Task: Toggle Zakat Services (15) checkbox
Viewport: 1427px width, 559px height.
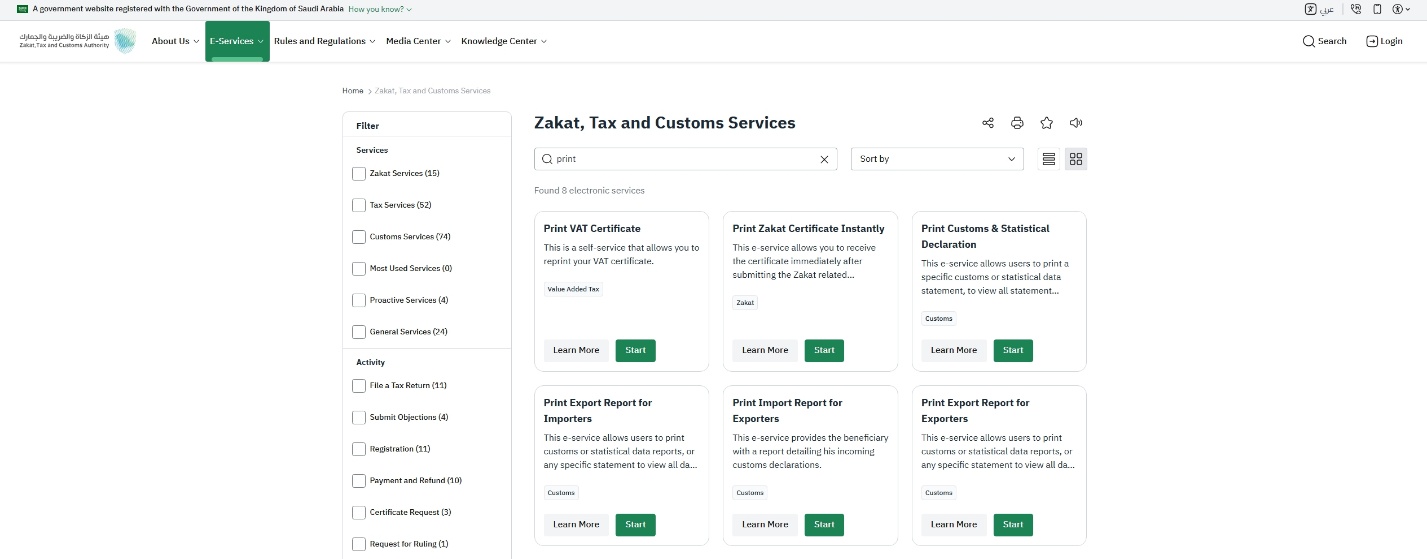Action: [x=359, y=174]
